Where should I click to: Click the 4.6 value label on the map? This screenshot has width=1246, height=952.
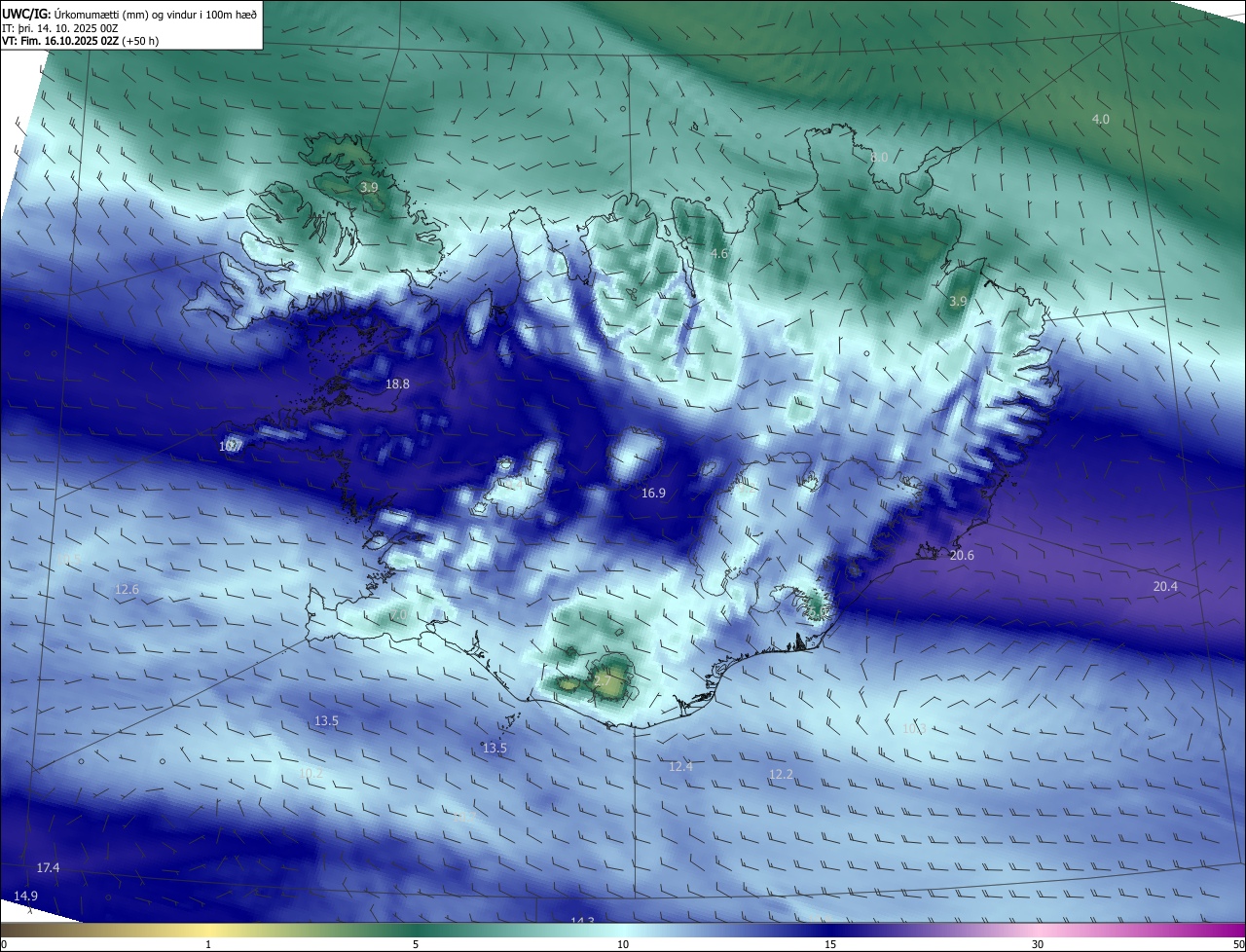coord(719,254)
